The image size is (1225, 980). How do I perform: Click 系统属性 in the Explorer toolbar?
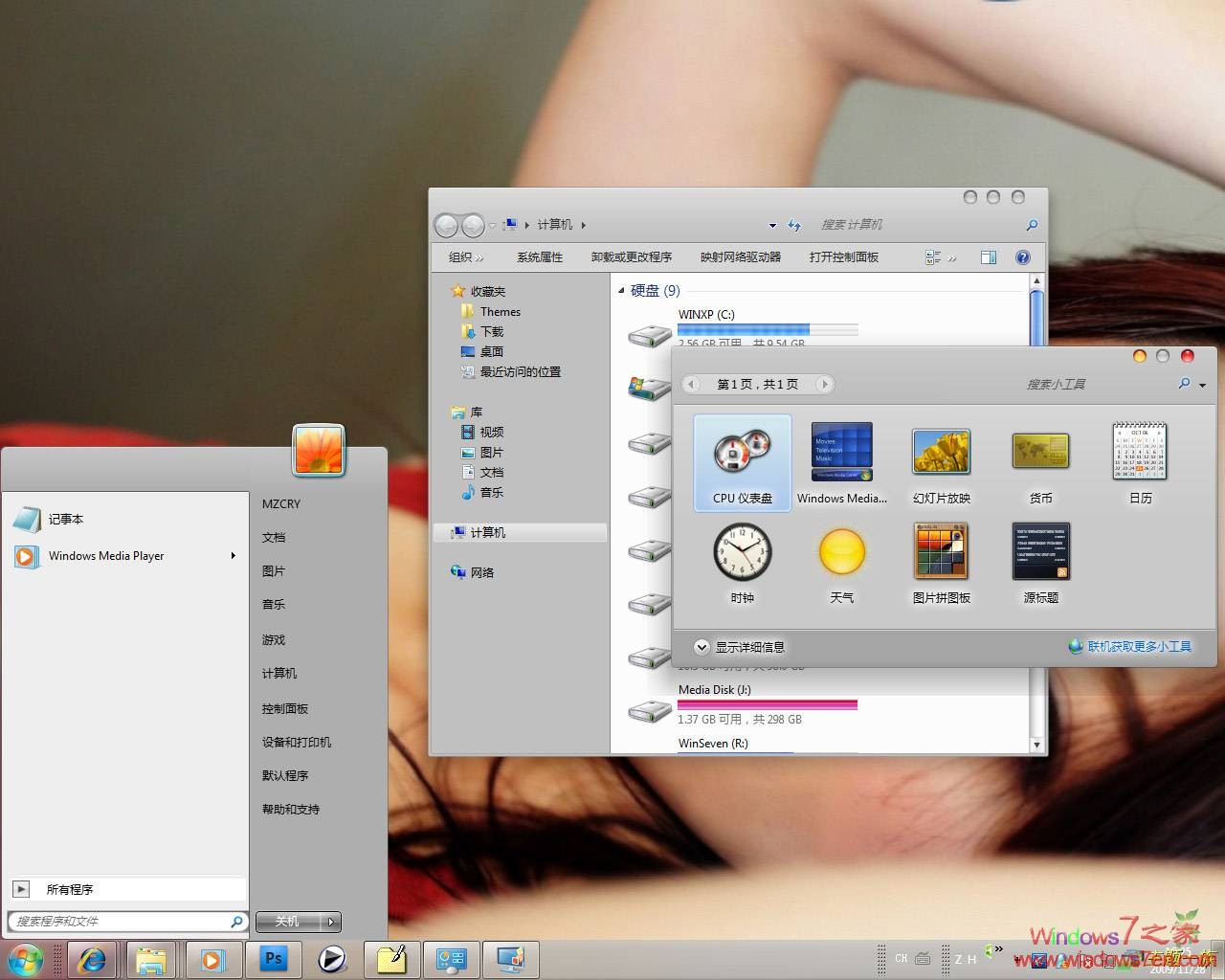540,257
